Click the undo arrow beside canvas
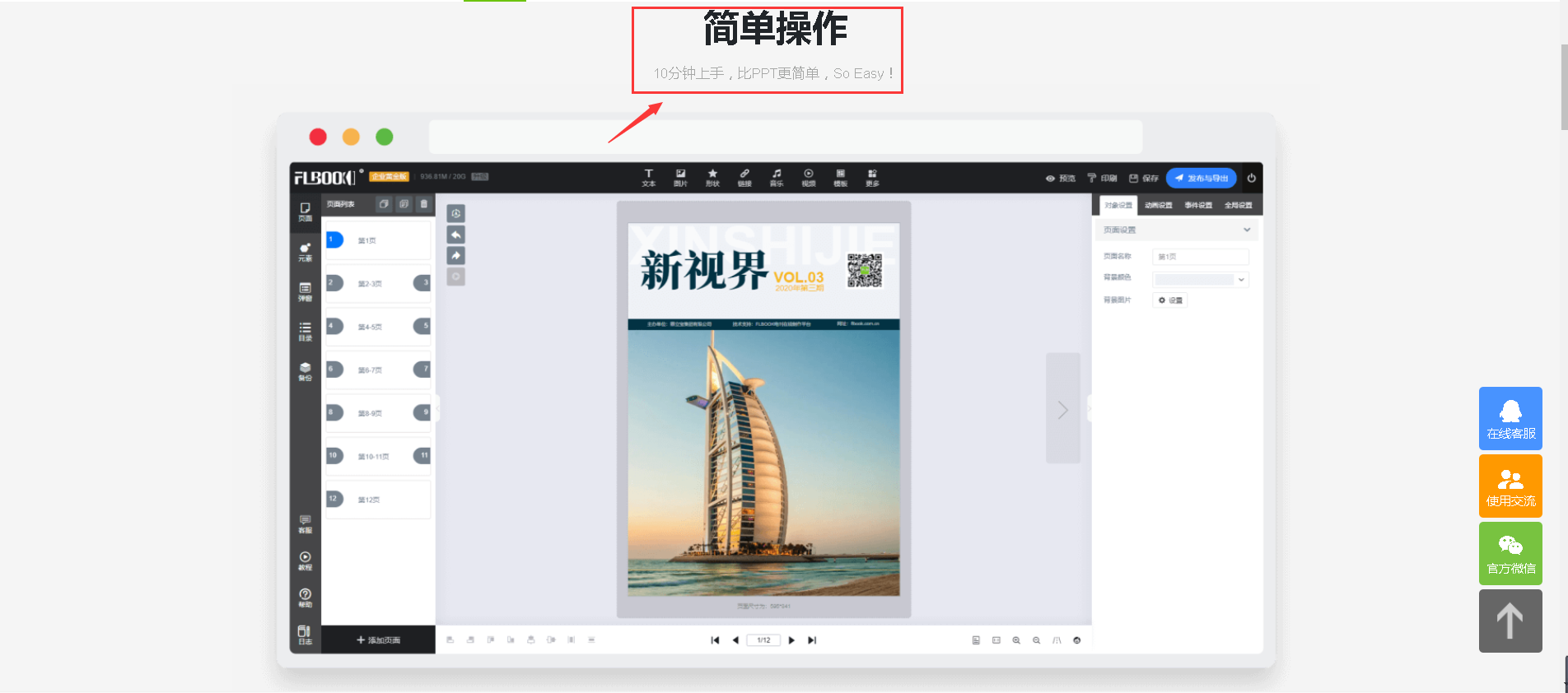This screenshot has height=693, width=1568. pyautogui.click(x=455, y=235)
